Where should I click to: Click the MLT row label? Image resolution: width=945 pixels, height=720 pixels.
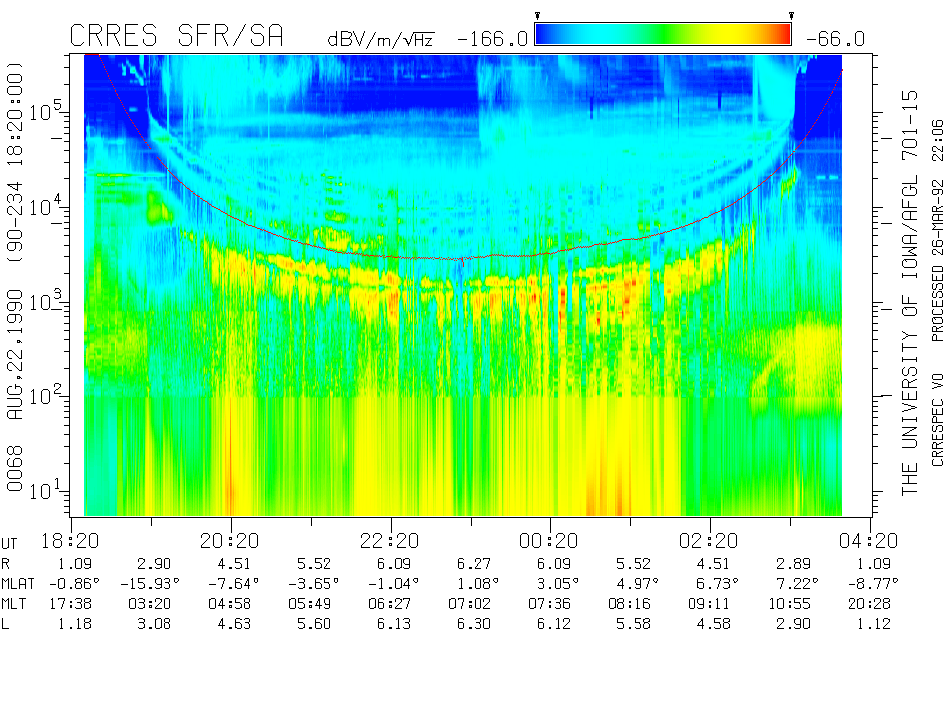17,603
